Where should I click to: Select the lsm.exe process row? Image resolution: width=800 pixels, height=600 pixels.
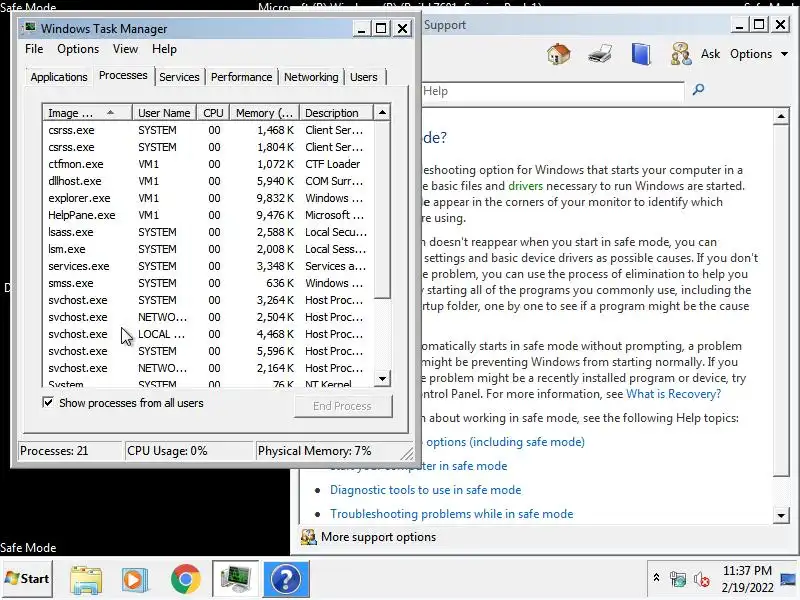pyautogui.click(x=208, y=249)
